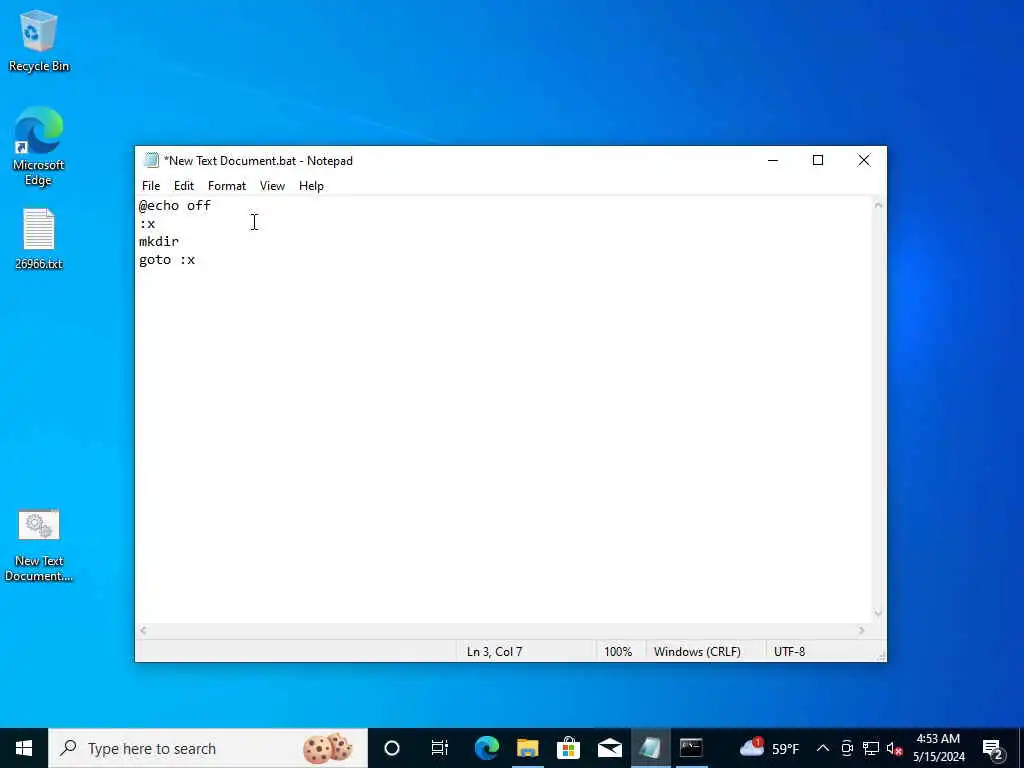Open the Format menu in Notepad

(227, 186)
